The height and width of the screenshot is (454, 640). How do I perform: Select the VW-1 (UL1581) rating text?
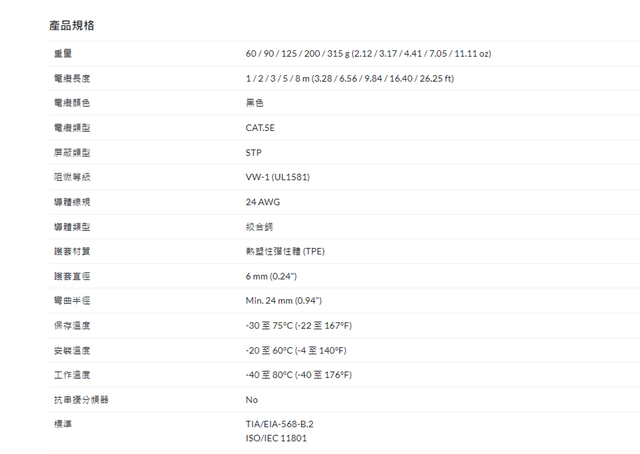pos(278,177)
